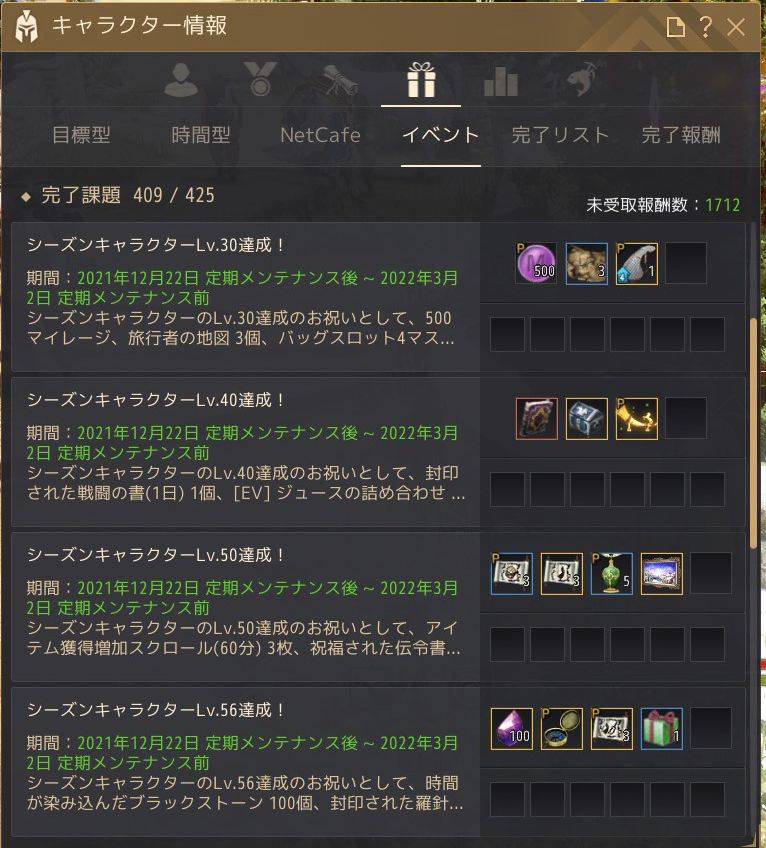Open the scroll journal tab icon

pyautogui.click(x=340, y=80)
